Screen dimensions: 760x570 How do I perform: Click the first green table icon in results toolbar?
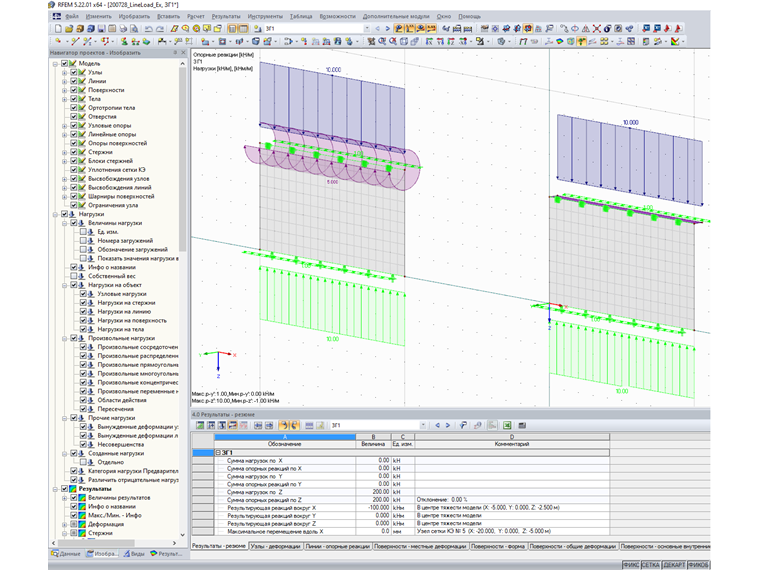pyautogui.click(x=200, y=425)
